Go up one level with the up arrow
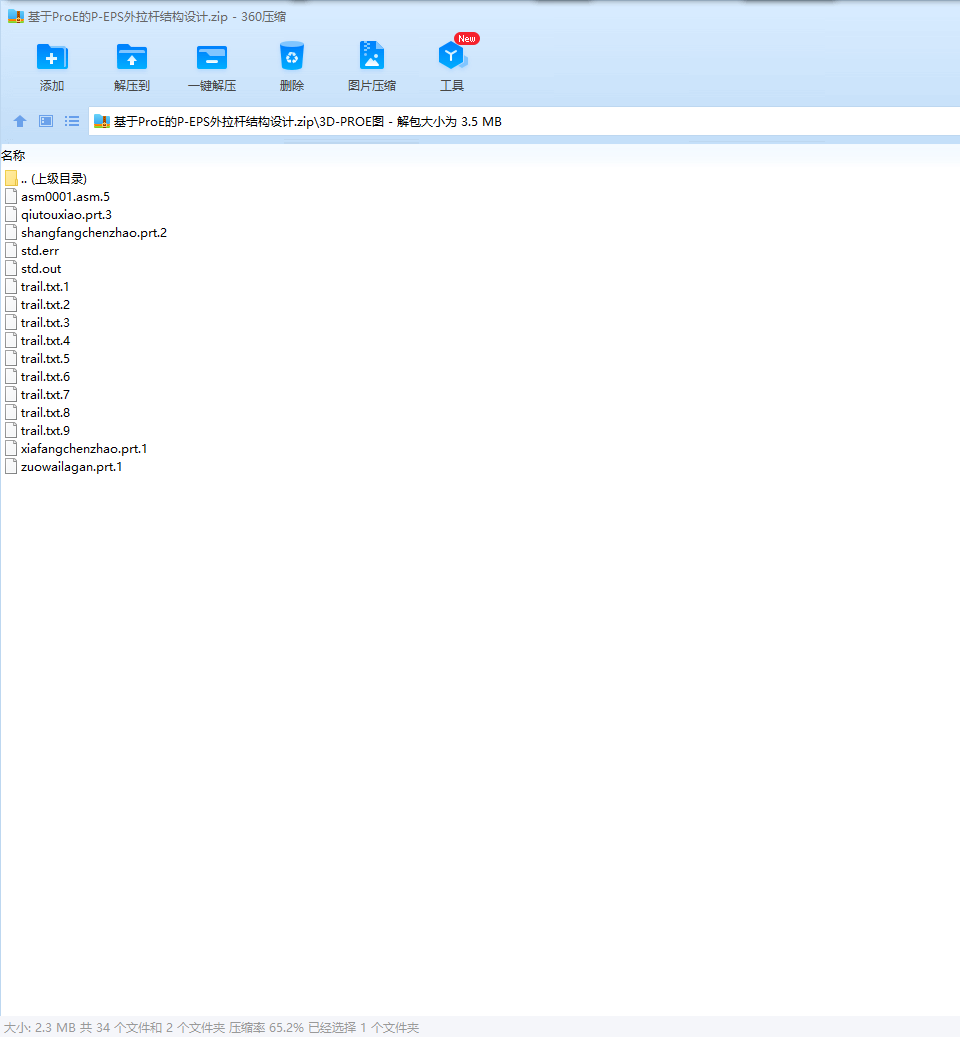 pos(20,121)
